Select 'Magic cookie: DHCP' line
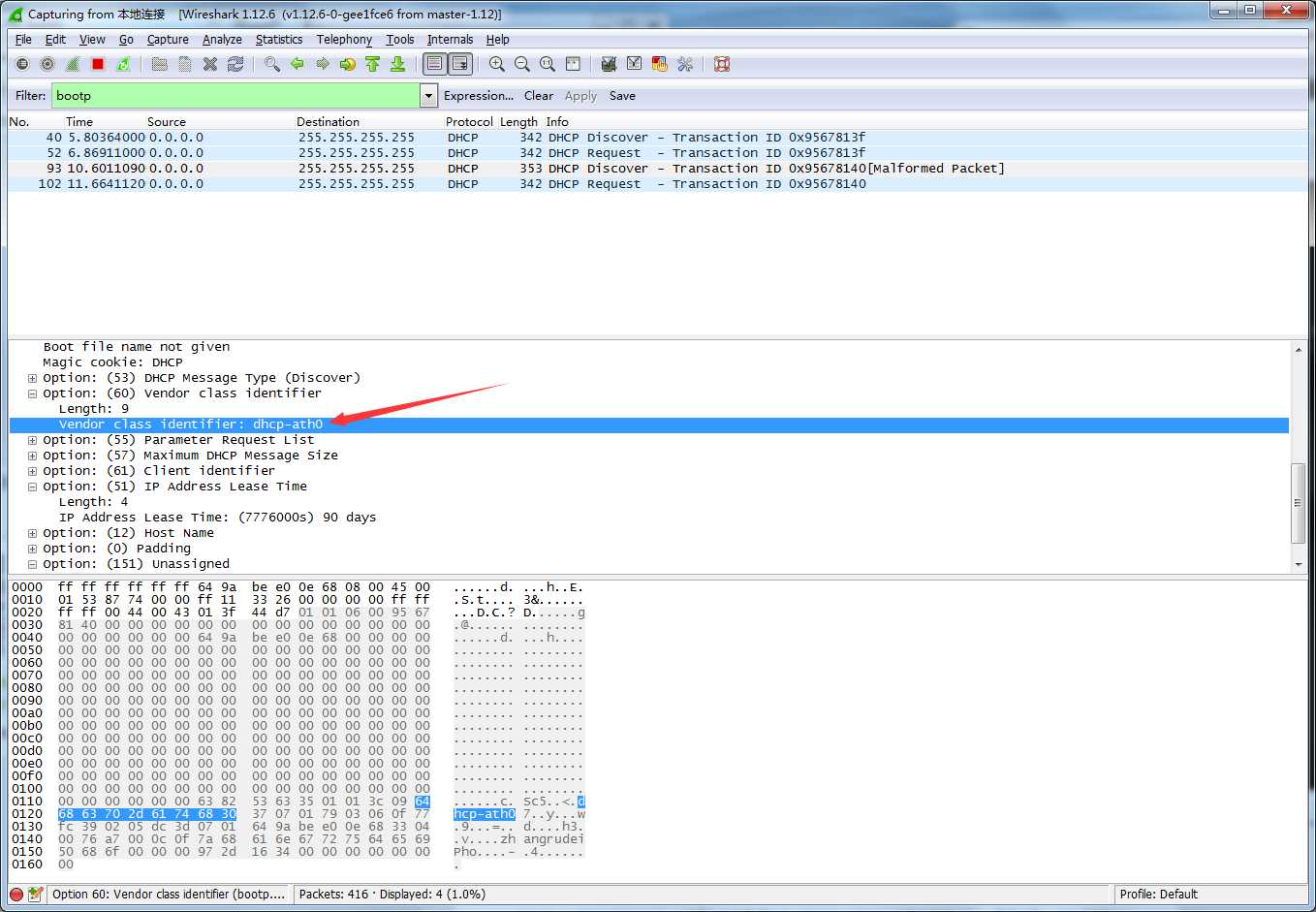The image size is (1316, 912). tap(112, 362)
